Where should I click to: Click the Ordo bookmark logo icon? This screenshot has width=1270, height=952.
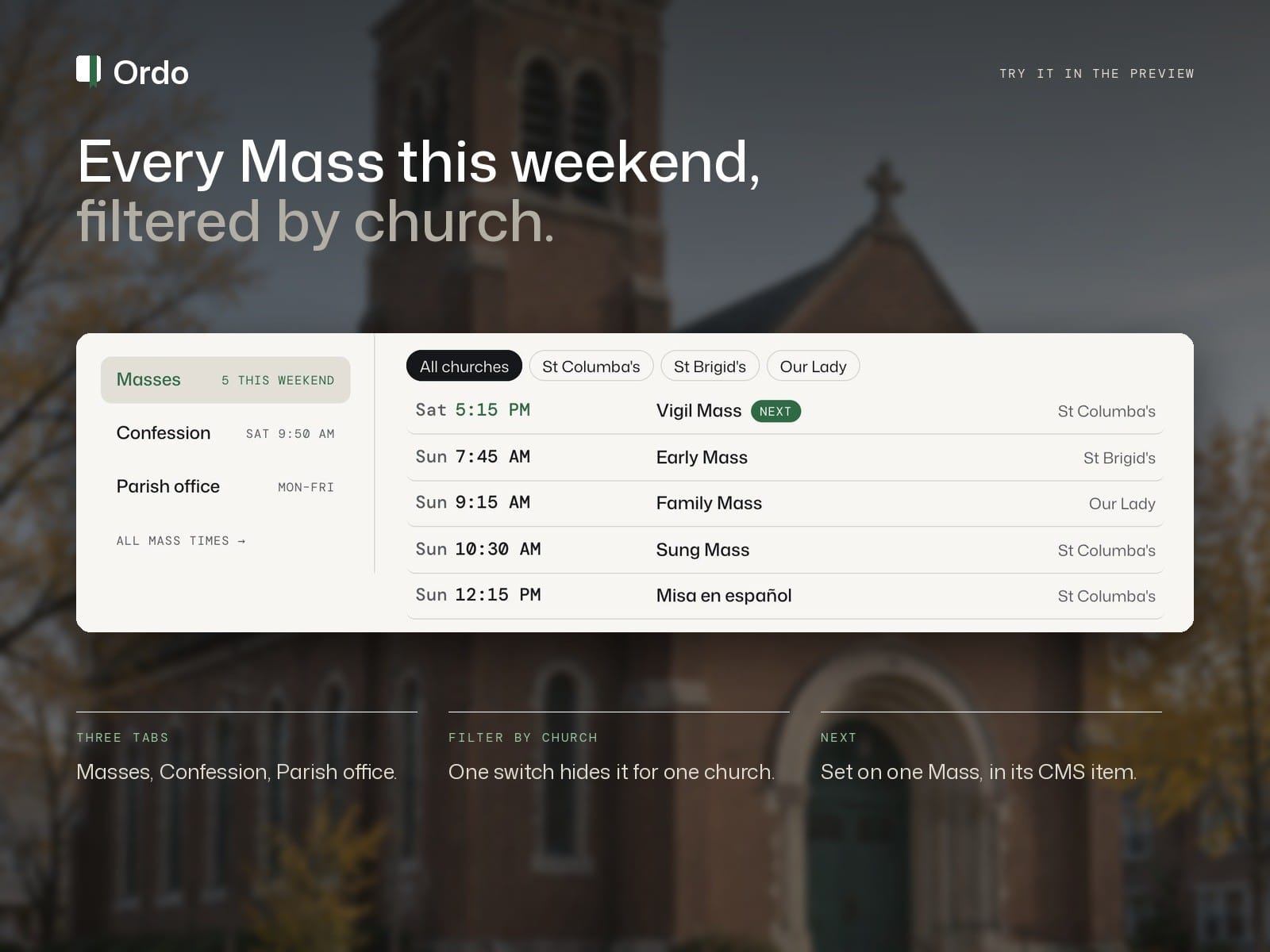pyautogui.click(x=88, y=71)
